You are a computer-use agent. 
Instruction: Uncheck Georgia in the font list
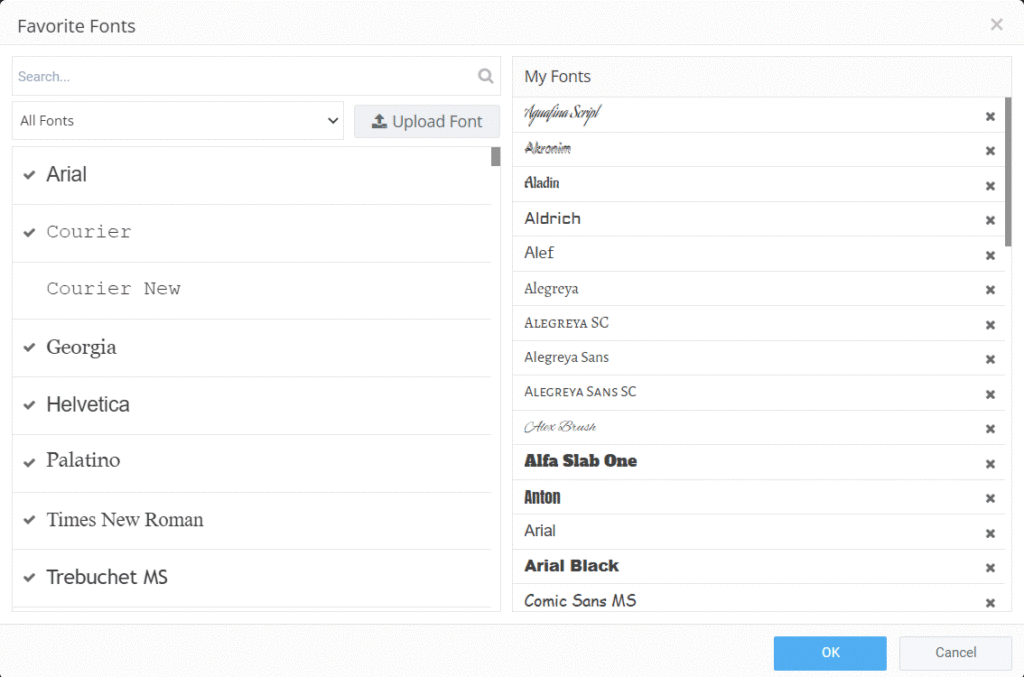(x=28, y=347)
